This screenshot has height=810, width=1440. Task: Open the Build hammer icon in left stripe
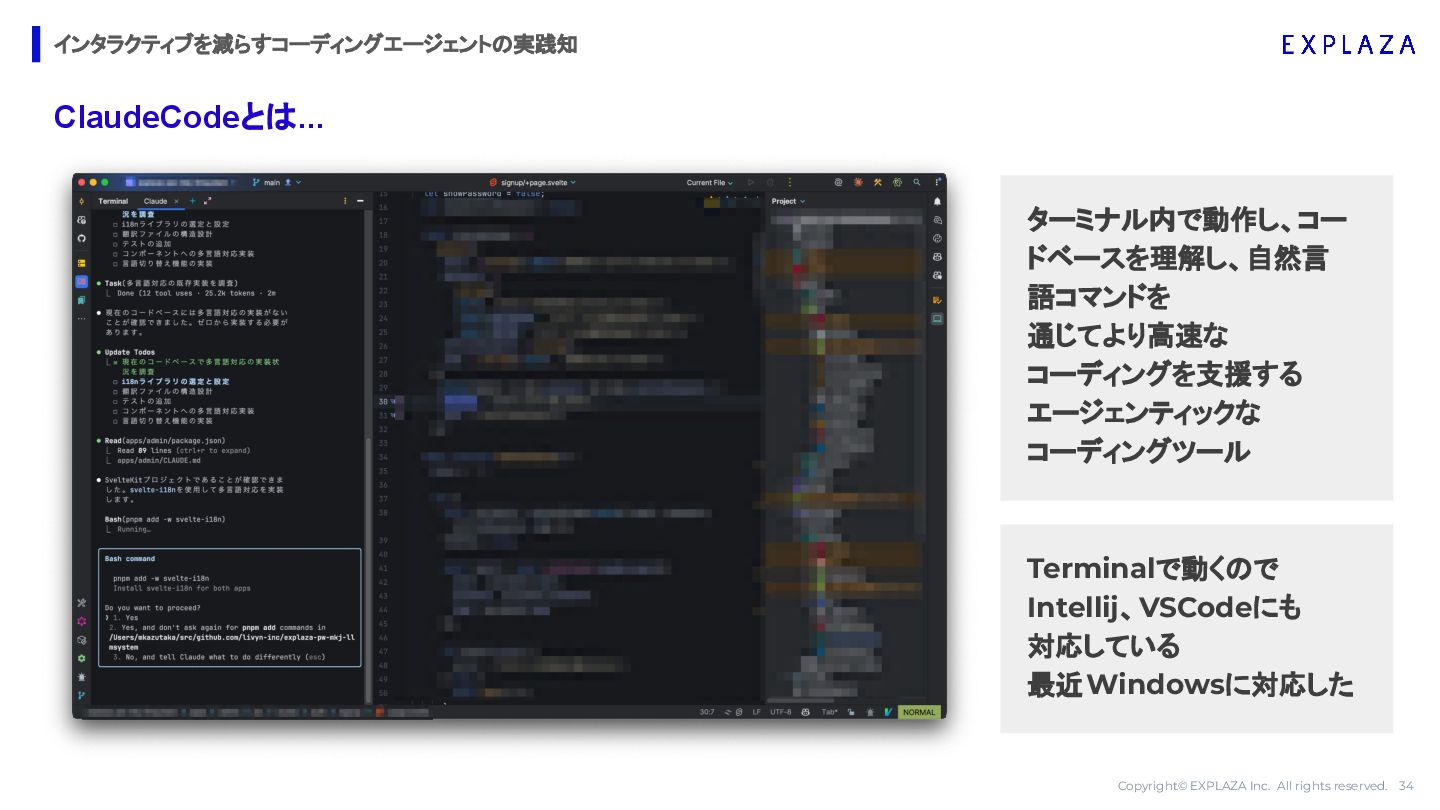coord(81,603)
